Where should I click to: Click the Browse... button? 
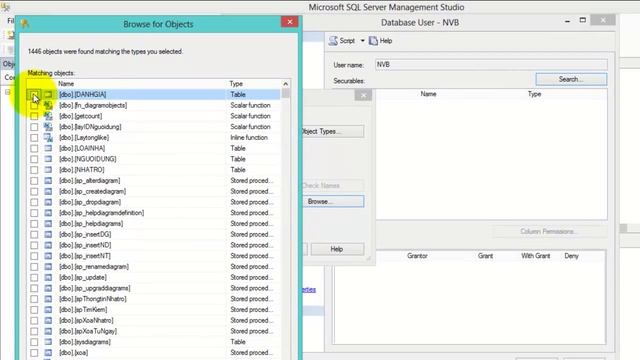(x=333, y=202)
